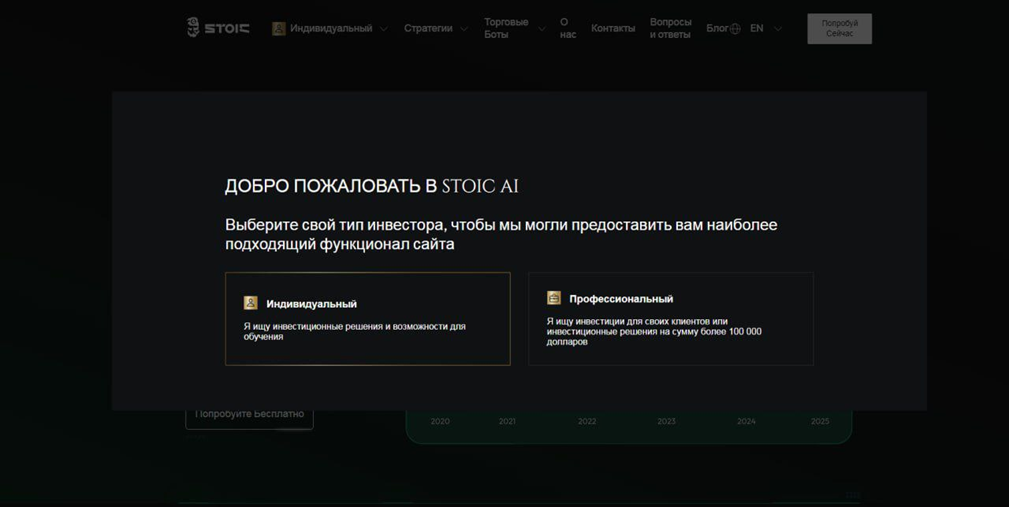Open the EN language selector chevron
1009x507 pixels.
(x=778, y=29)
